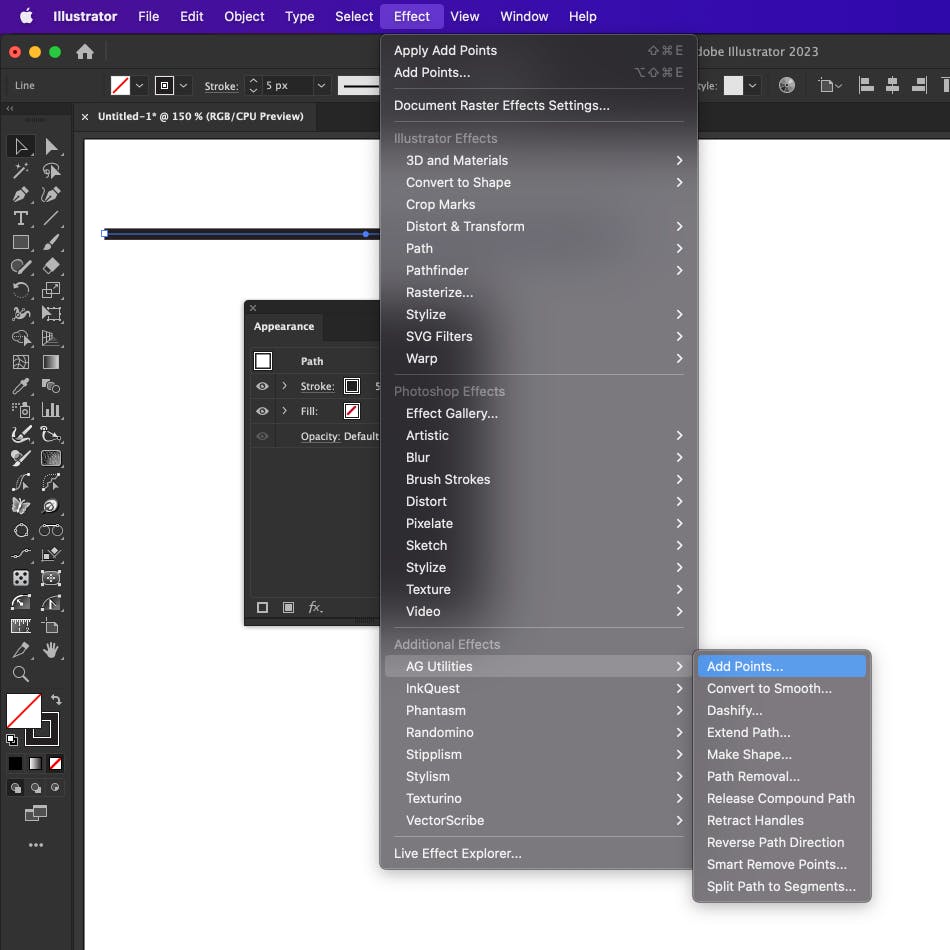The width and height of the screenshot is (950, 950).
Task: Swap fill and stroke colors
Action: [57, 699]
